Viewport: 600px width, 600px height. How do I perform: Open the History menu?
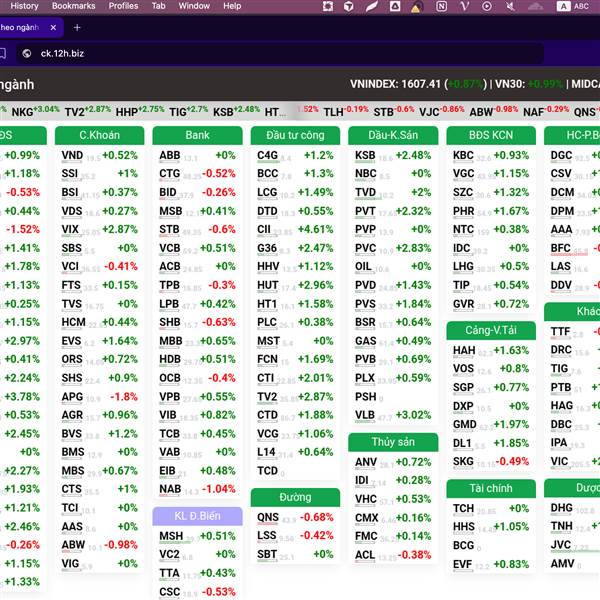[x=24, y=6]
